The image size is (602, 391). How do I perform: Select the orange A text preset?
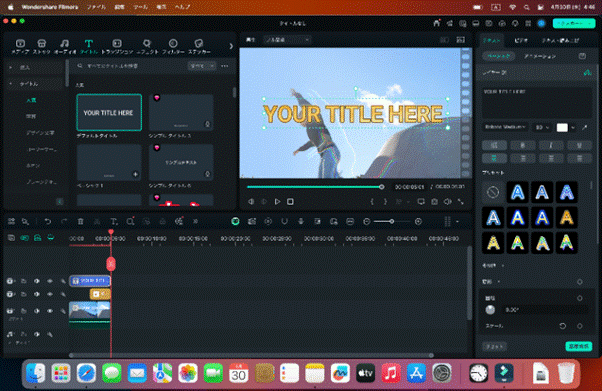567,217
